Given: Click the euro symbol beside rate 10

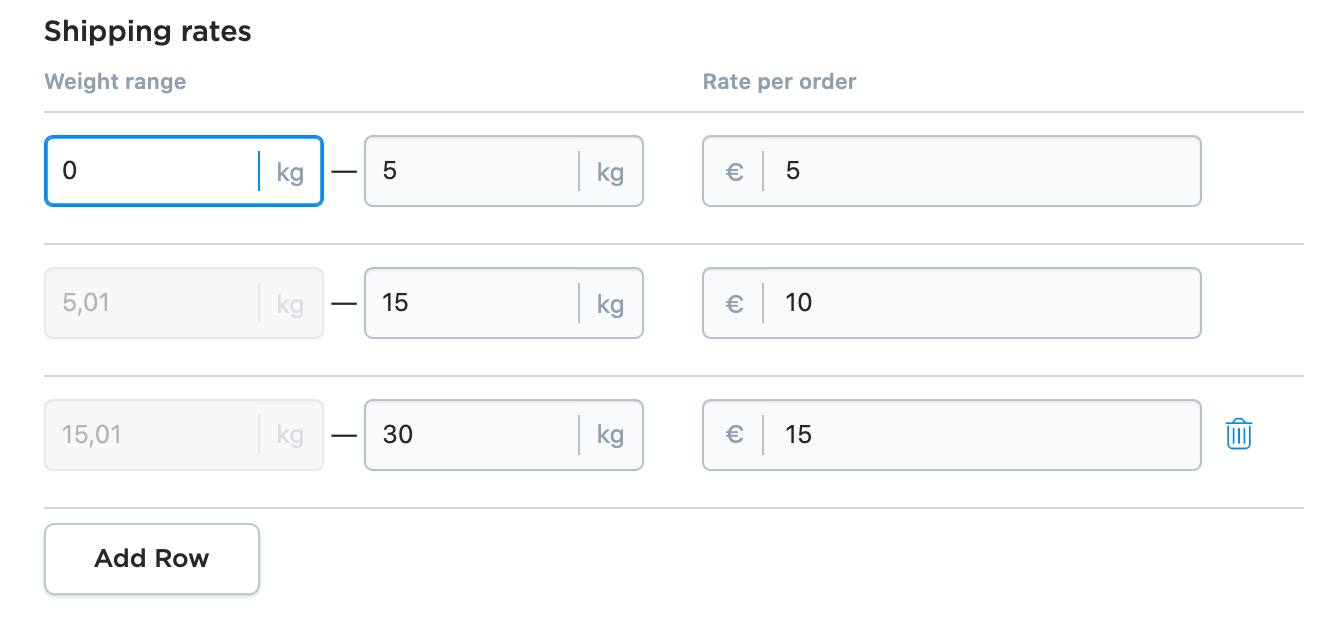Looking at the screenshot, I should (734, 303).
